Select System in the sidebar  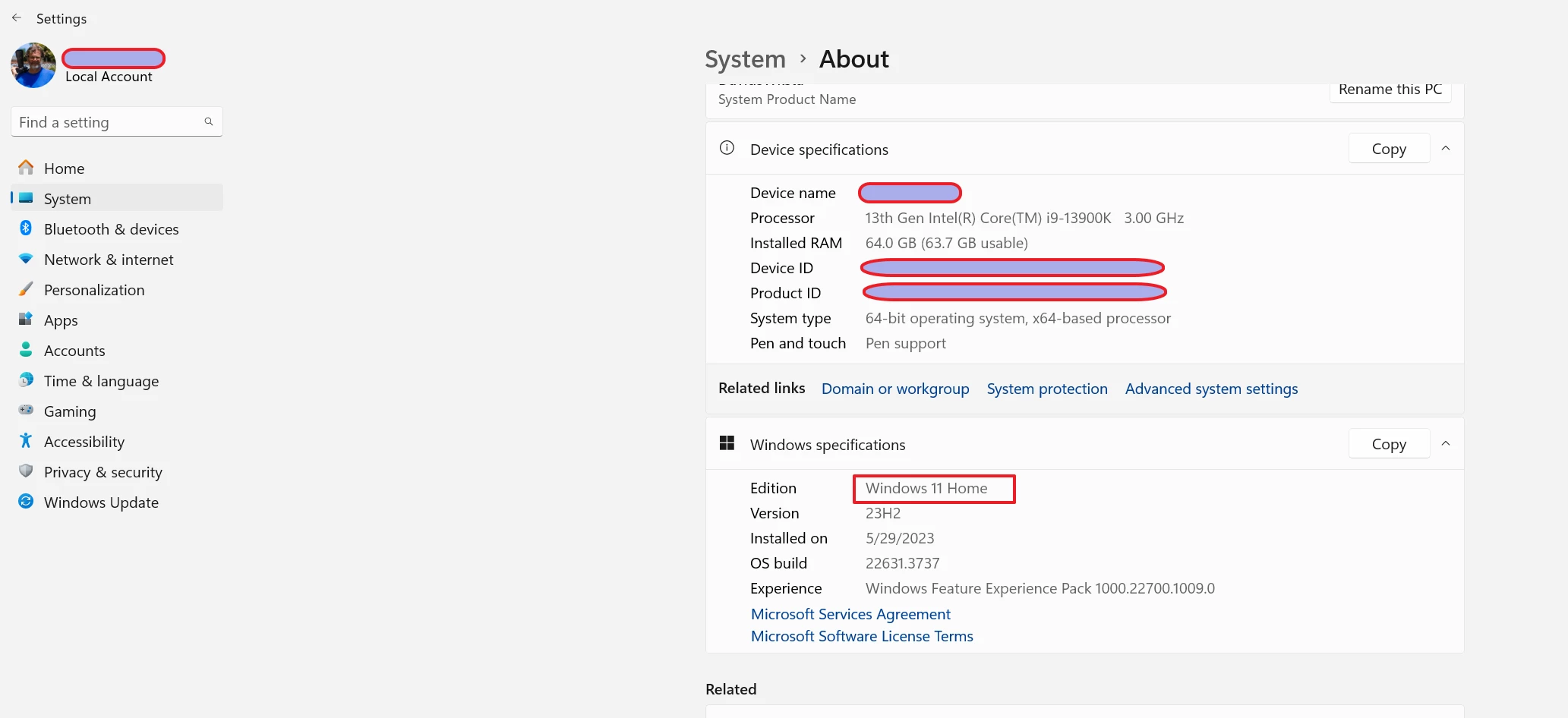pos(117,199)
